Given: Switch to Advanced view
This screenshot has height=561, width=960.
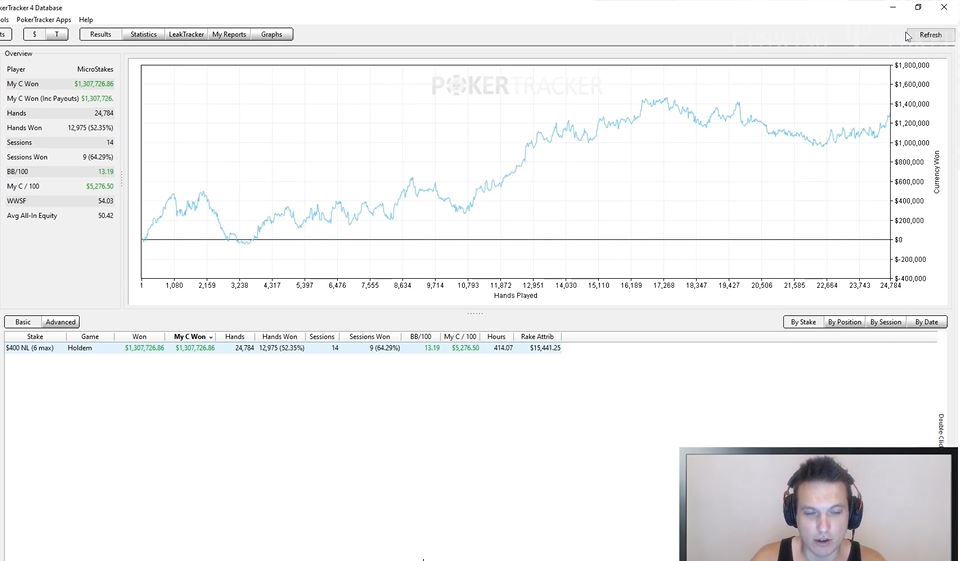Looking at the screenshot, I should 61,322.
